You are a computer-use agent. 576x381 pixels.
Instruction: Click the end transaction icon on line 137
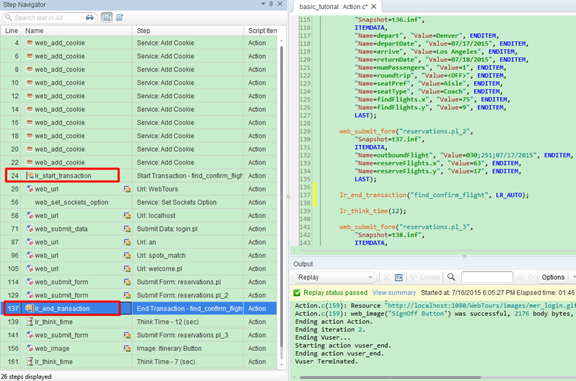tap(29, 309)
